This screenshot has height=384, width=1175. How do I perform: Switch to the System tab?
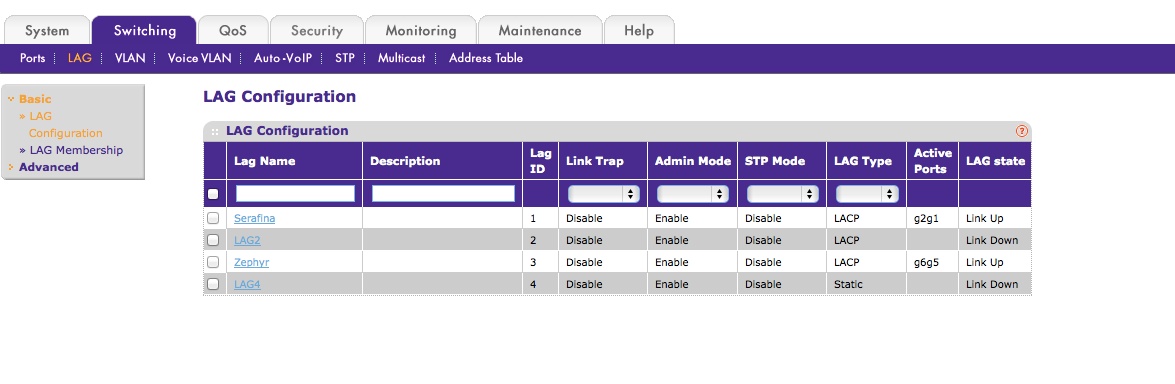coord(46,31)
